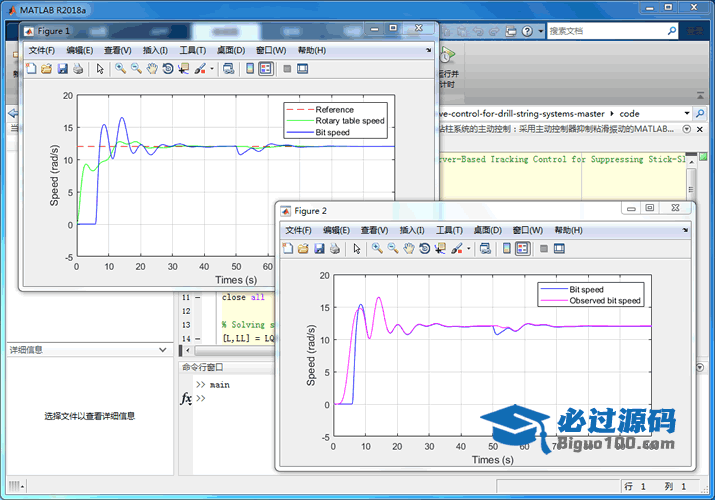Click Show Plot Tools icon in Figure 1
This screenshot has width=715, height=500.
tap(302, 69)
